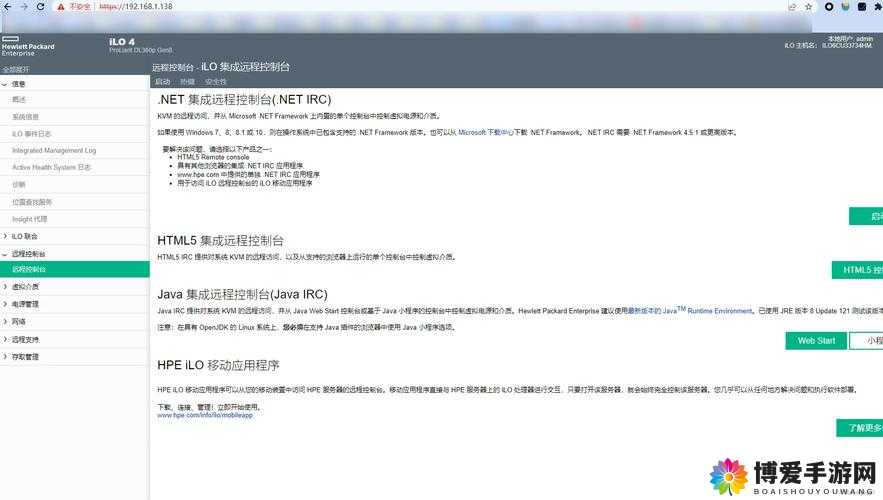Click the dark square extension icon
Image resolution: width=883 pixels, height=500 pixels.
click(862, 7)
